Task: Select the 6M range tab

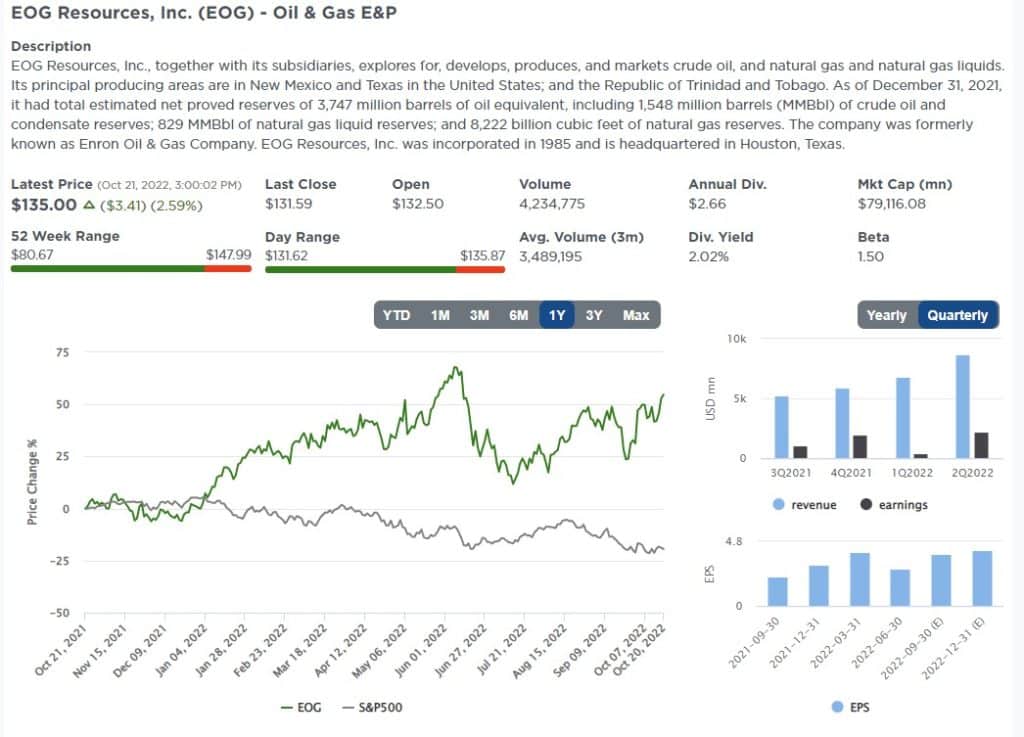Action: click(519, 315)
